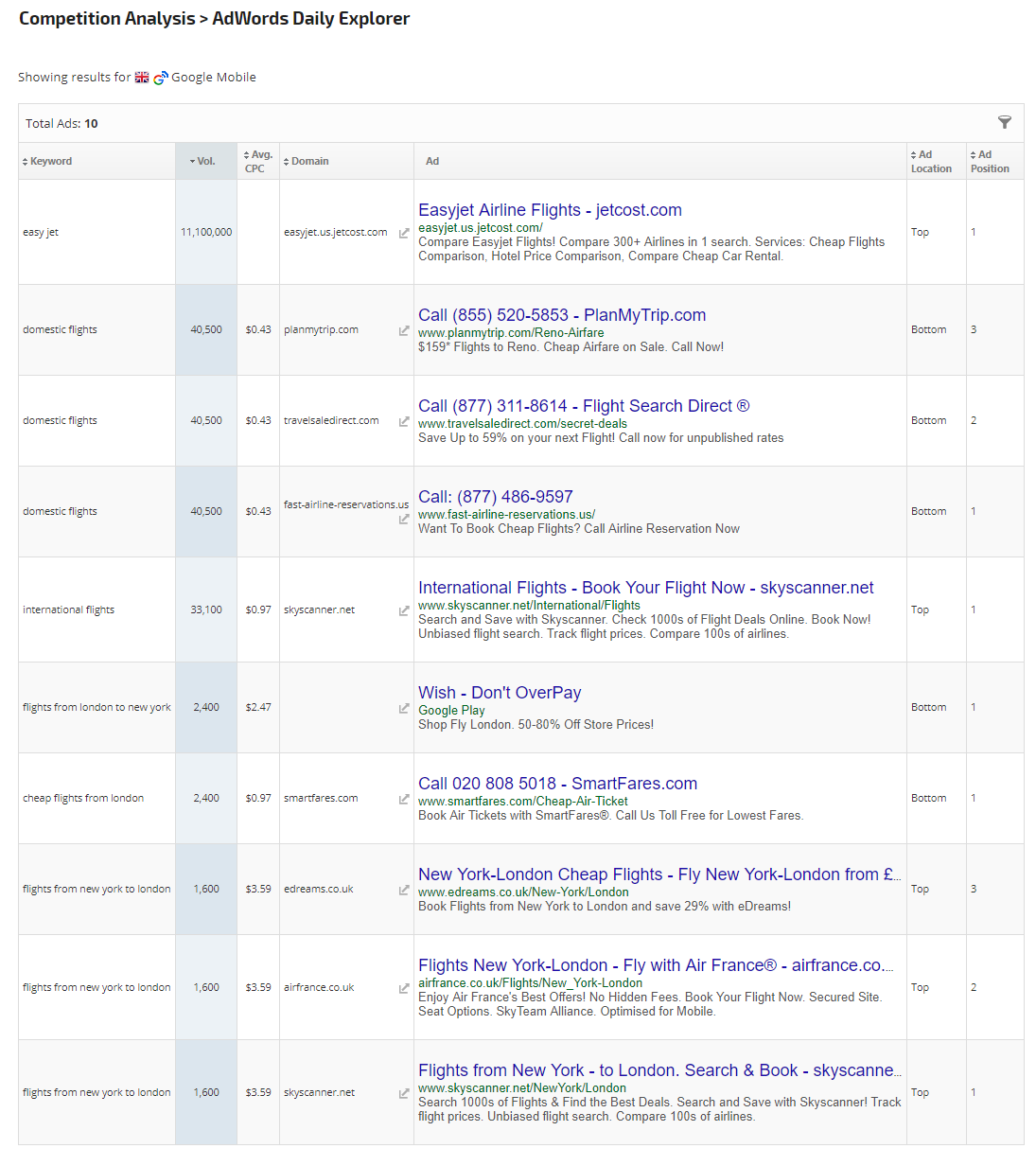Open external link icon for edreams.co.uk
The height and width of the screenshot is (1166, 1036).
pos(404,890)
